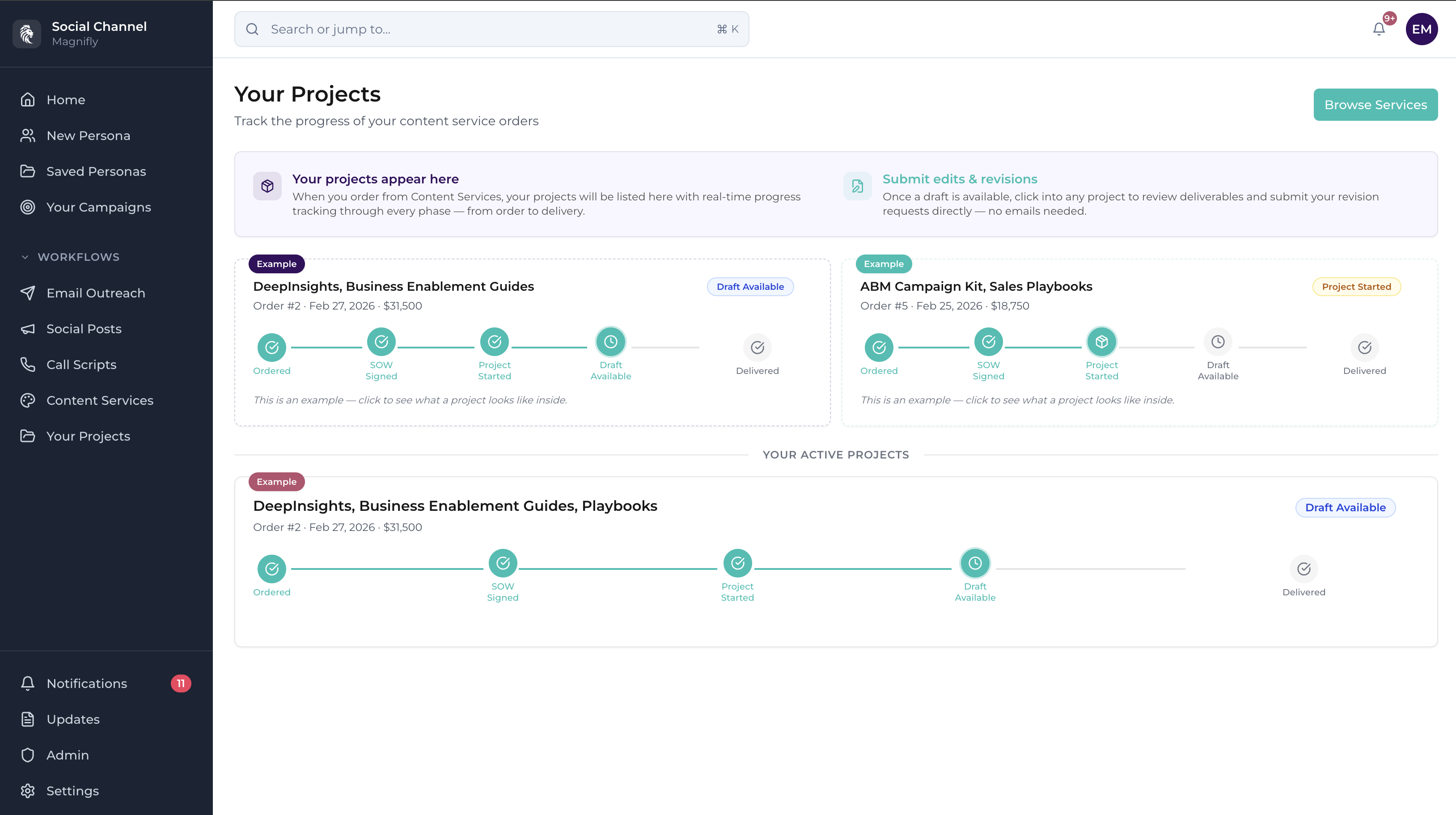Click the notification bell icon in header
The image size is (1456, 815).
1379,30
